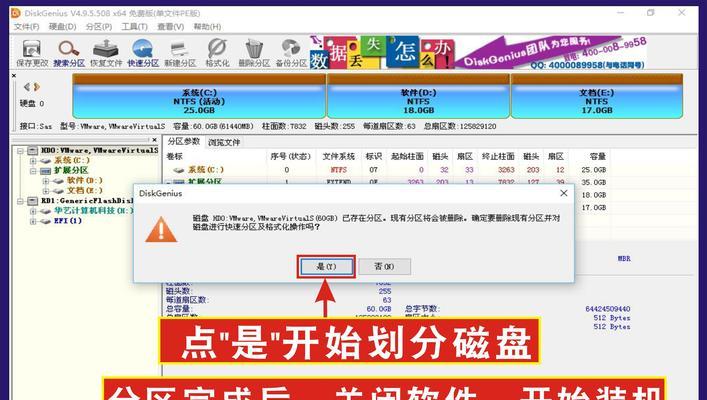The image size is (707, 400).
Task: Select 扩展分区 in the disk tree
Action: pyautogui.click(x=71, y=170)
